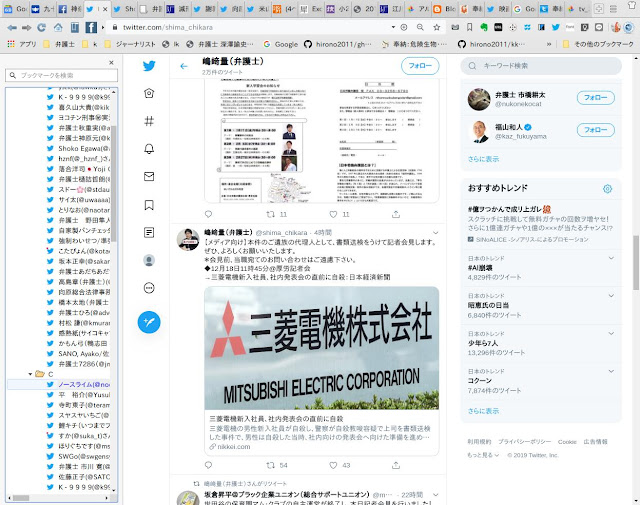
Task: Open options chevron for コクーン trend
Action: click(611, 371)
